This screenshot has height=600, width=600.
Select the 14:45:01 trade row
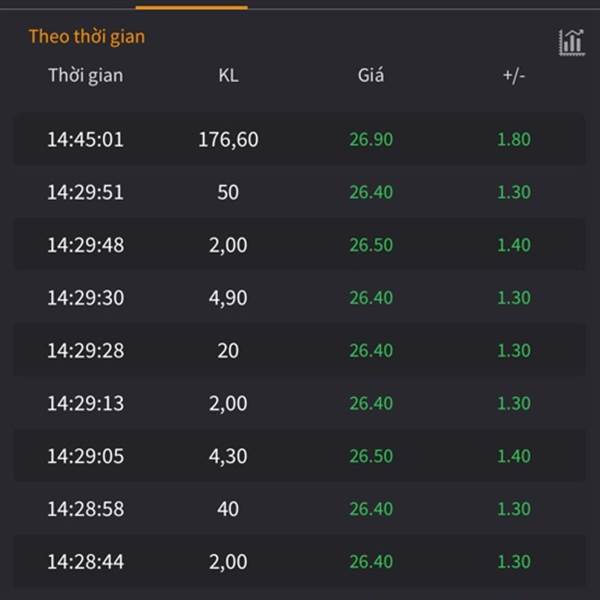[300, 139]
